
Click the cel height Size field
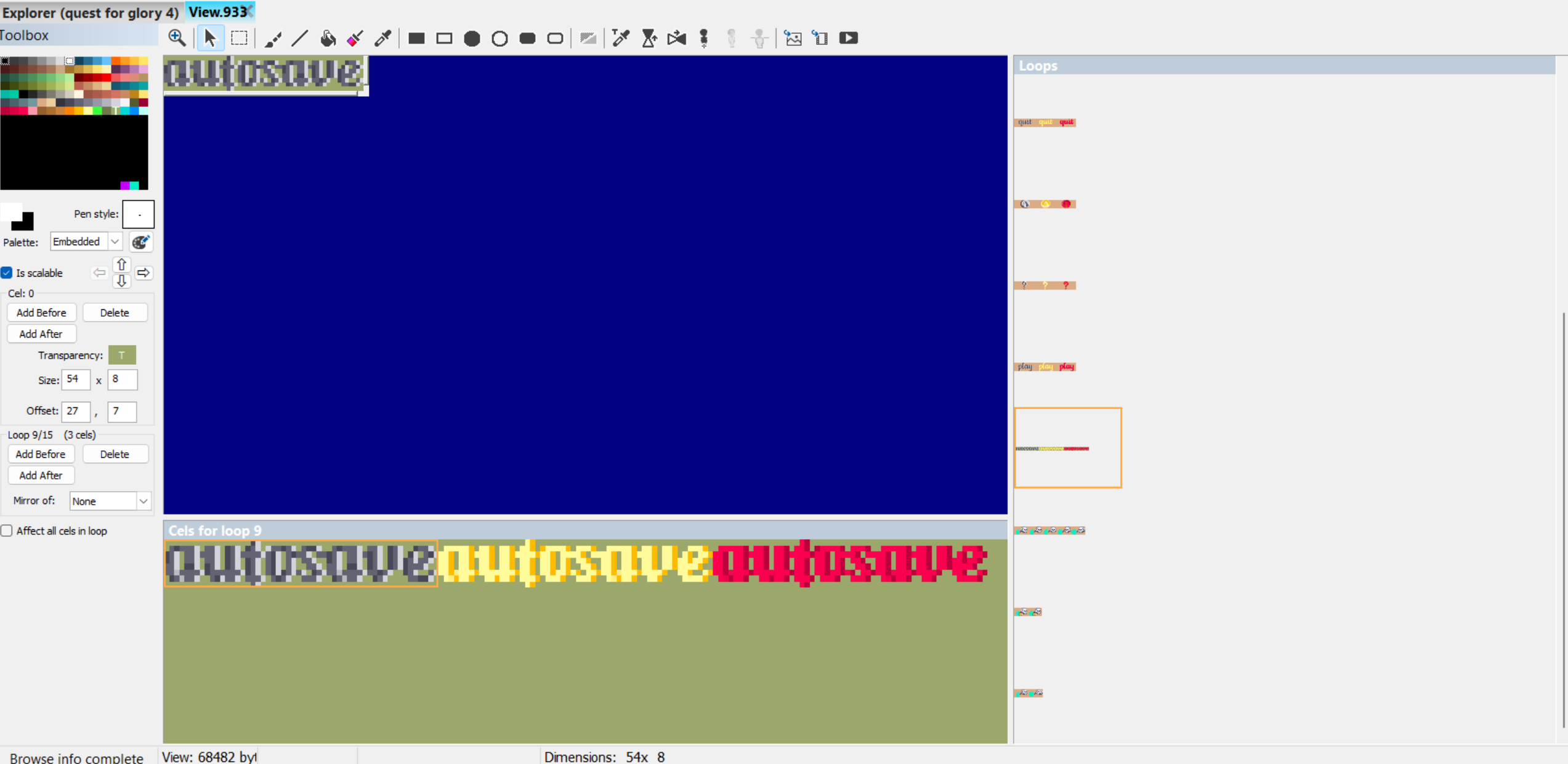click(122, 380)
